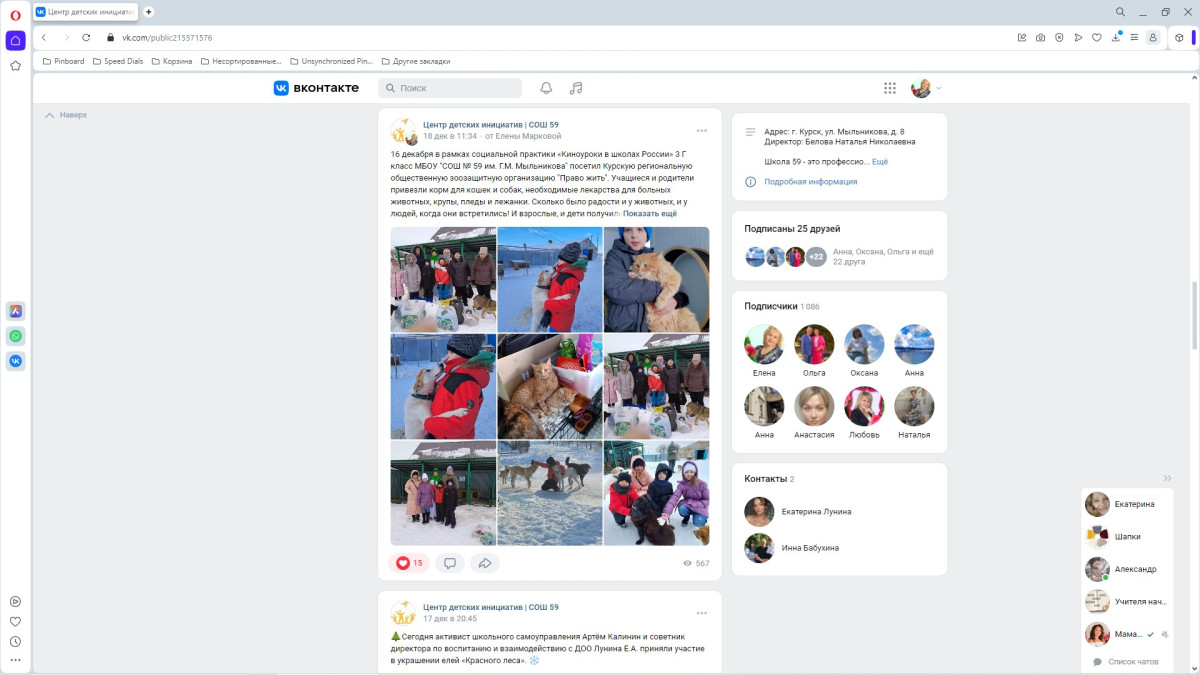Open the Opera main menu logo
Image resolution: width=1200 pixels, height=675 pixels.
(15, 14)
